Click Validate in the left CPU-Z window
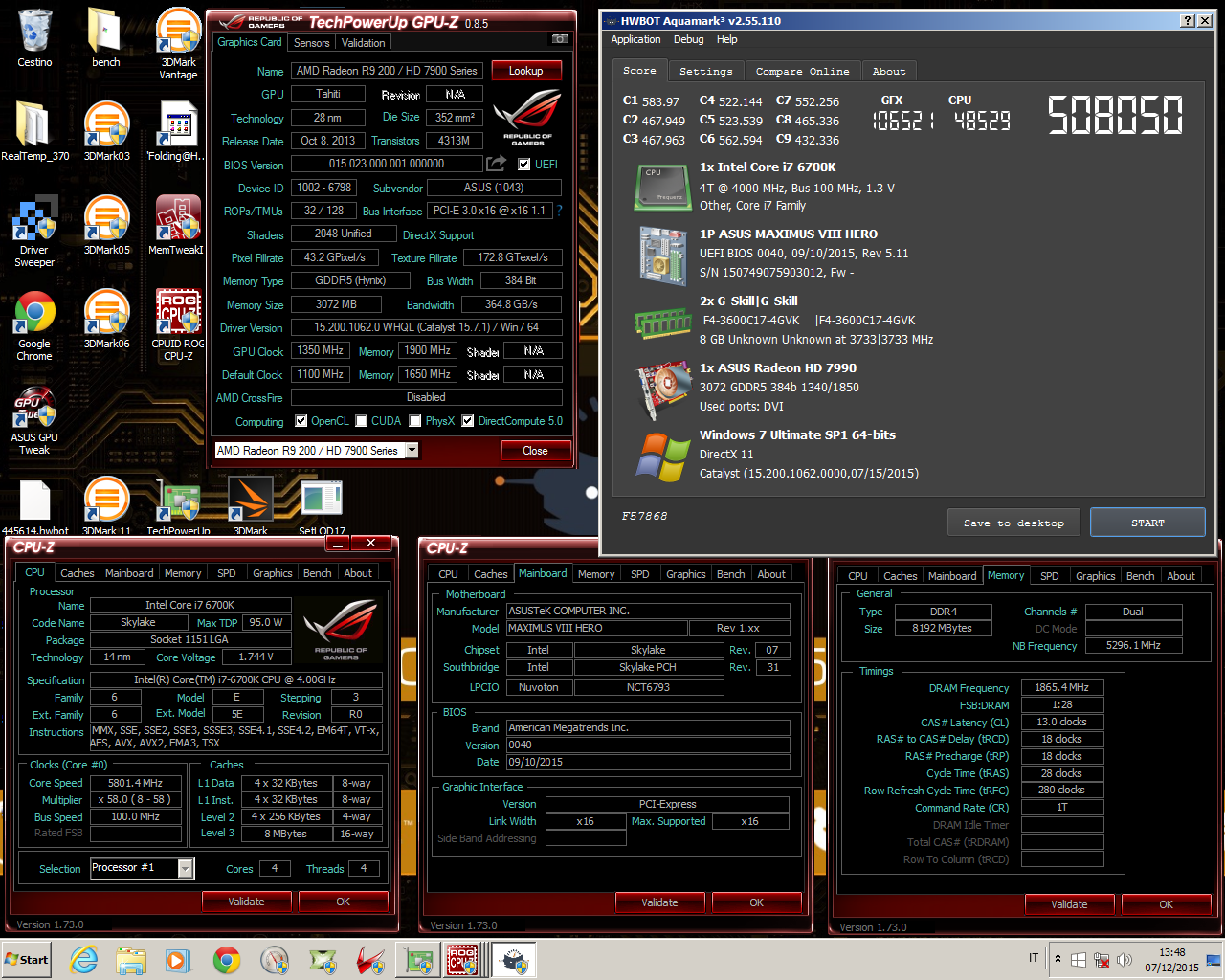Screen dimensions: 1225x980 [x=246, y=902]
